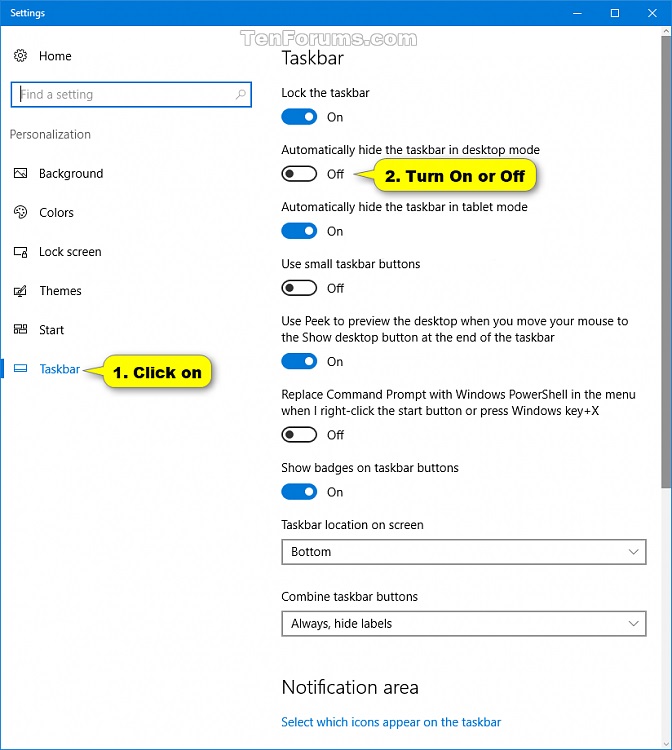This screenshot has width=672, height=750.
Task: Click the Lock screen icon
Action: (x=20, y=252)
